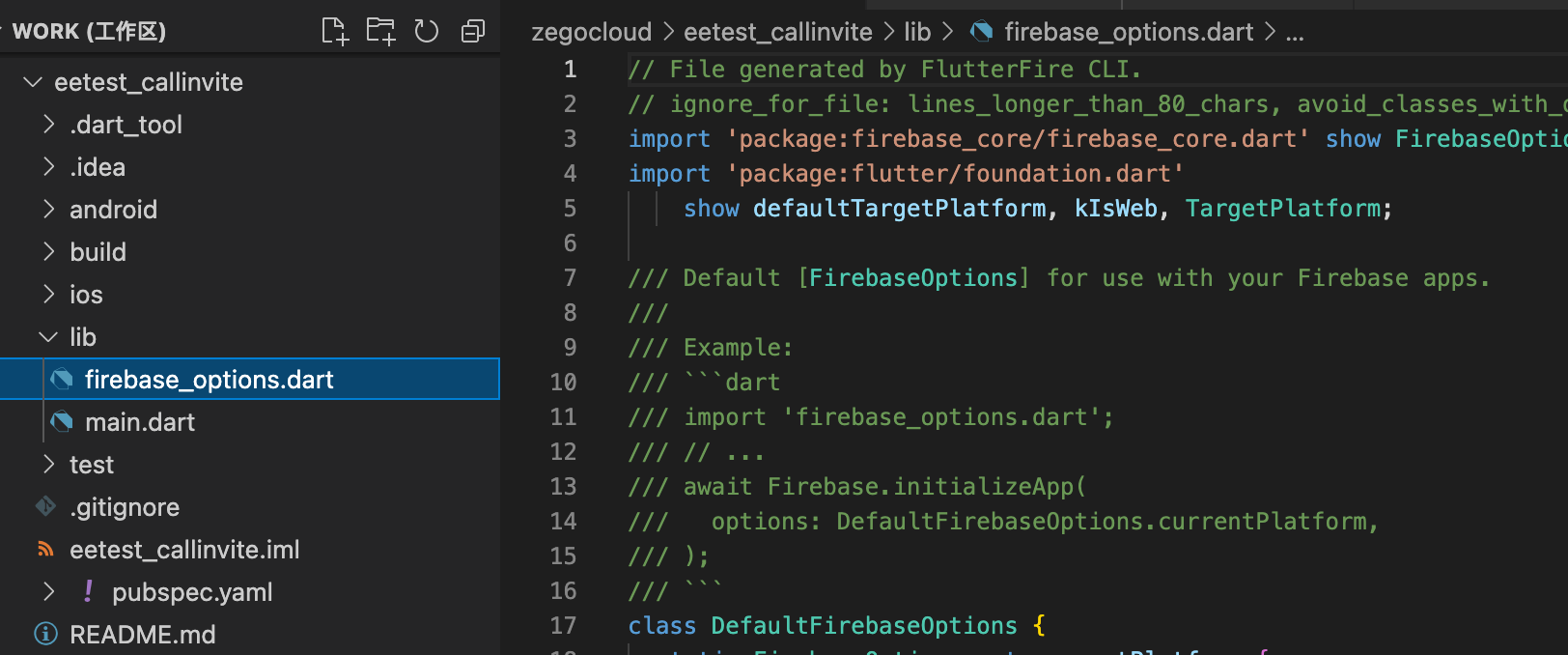Click Dart file icon in breadcrumb bar
The image size is (1568, 655).
point(981,32)
